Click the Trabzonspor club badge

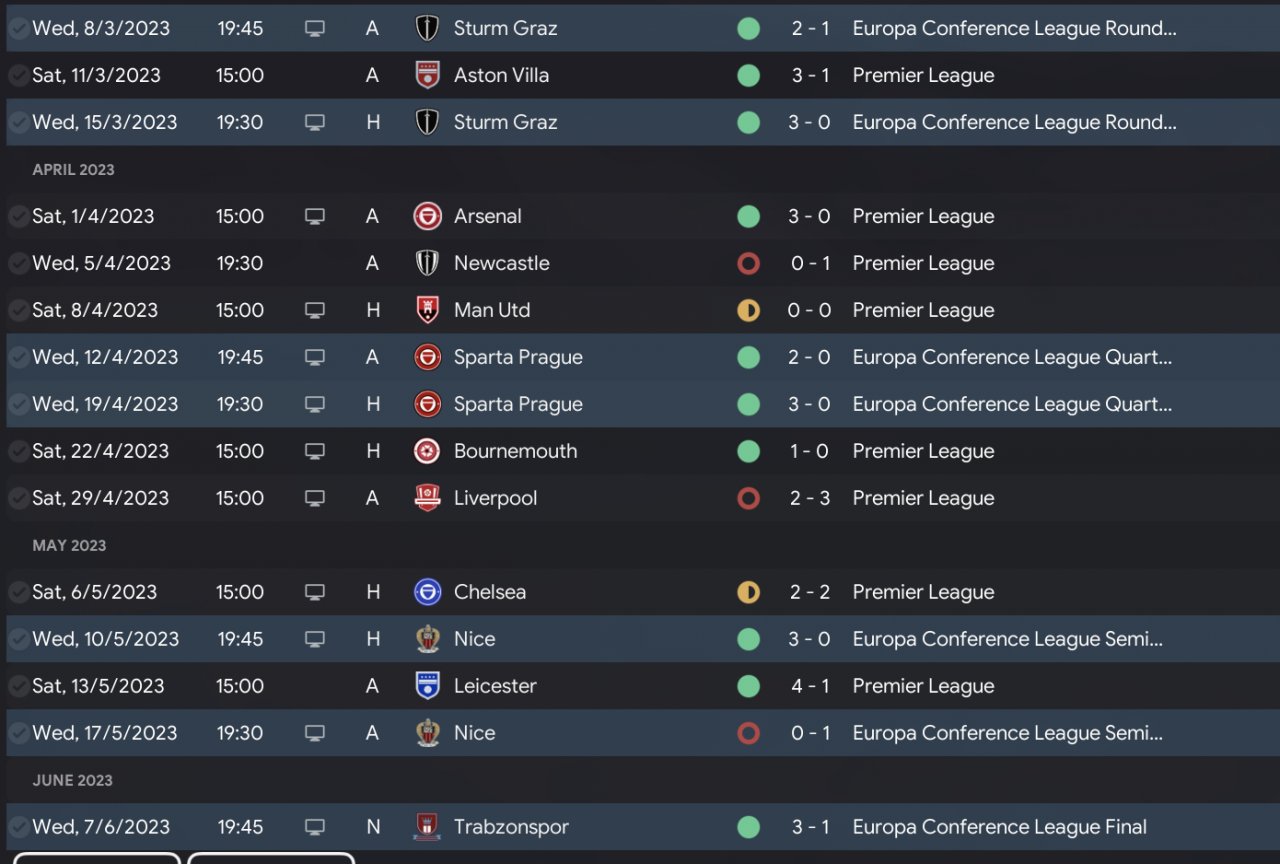click(x=427, y=827)
